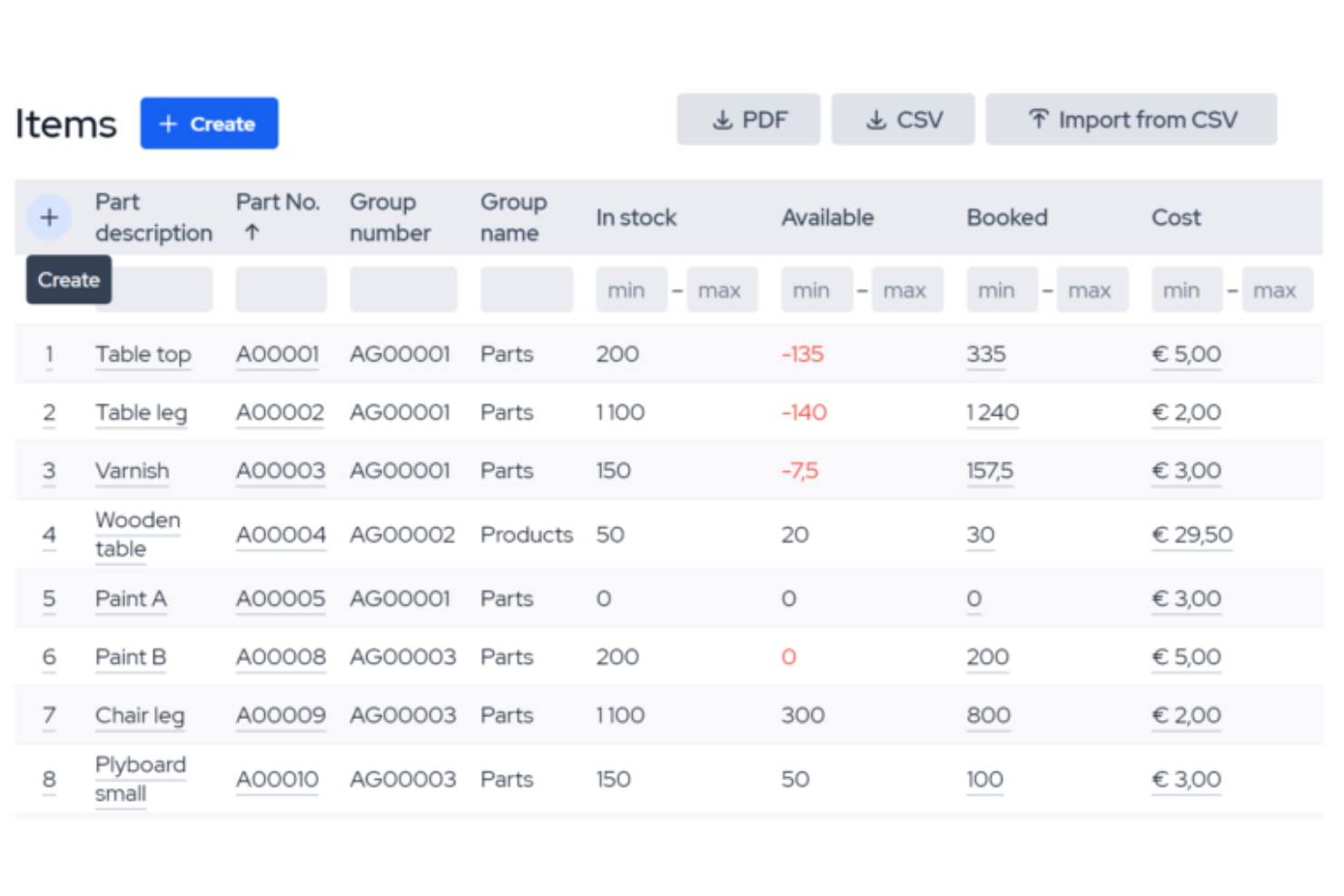Viewport: 1344px width, 896px height.
Task: Export the items table as CSV
Action: pos(903,119)
